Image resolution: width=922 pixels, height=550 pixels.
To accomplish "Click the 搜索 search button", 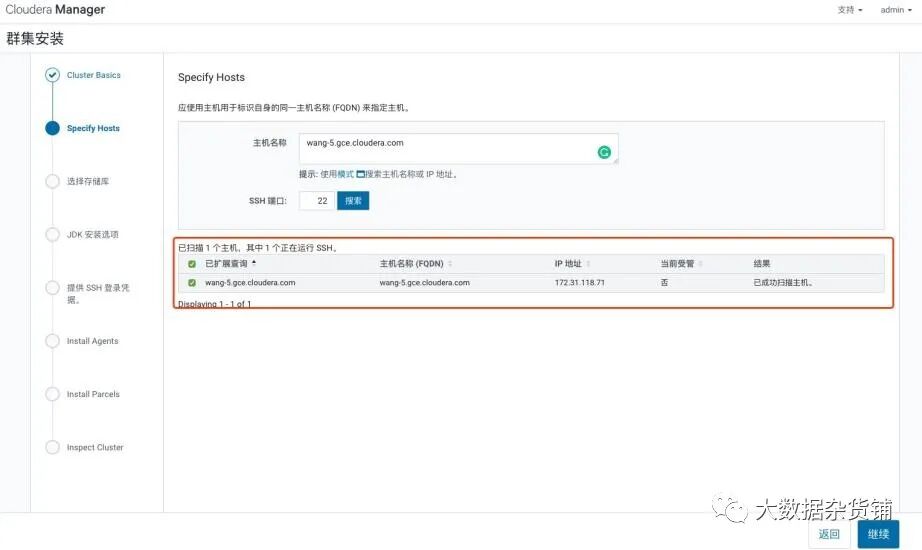I will coord(353,201).
